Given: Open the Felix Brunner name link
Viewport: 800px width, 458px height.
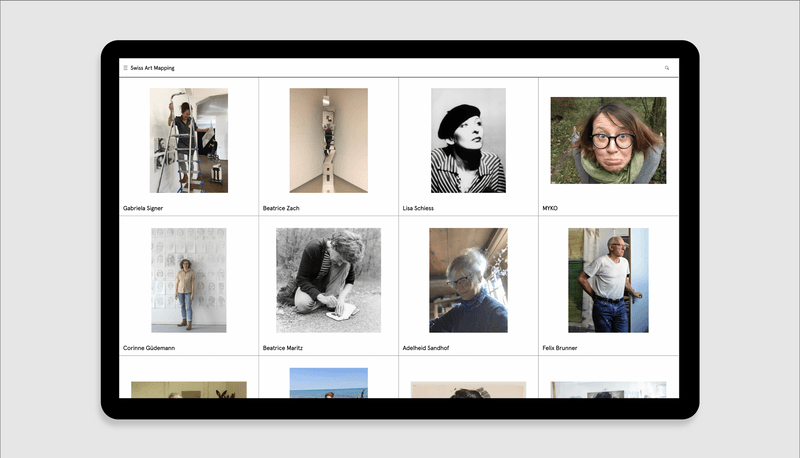Looking at the screenshot, I should pyautogui.click(x=560, y=348).
